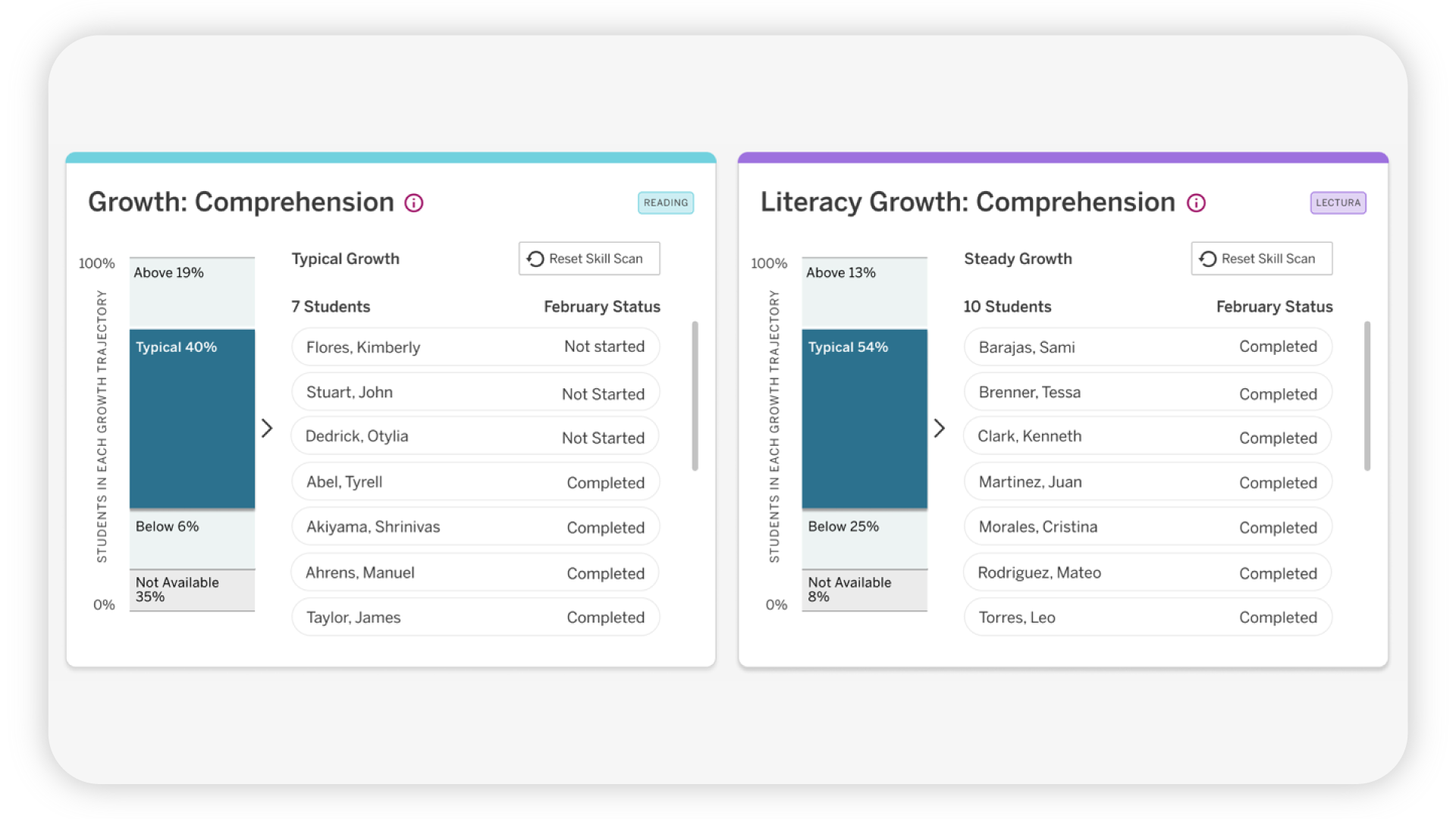
Task: Click the Steady Growth student list scrollbar
Action: tap(1367, 396)
